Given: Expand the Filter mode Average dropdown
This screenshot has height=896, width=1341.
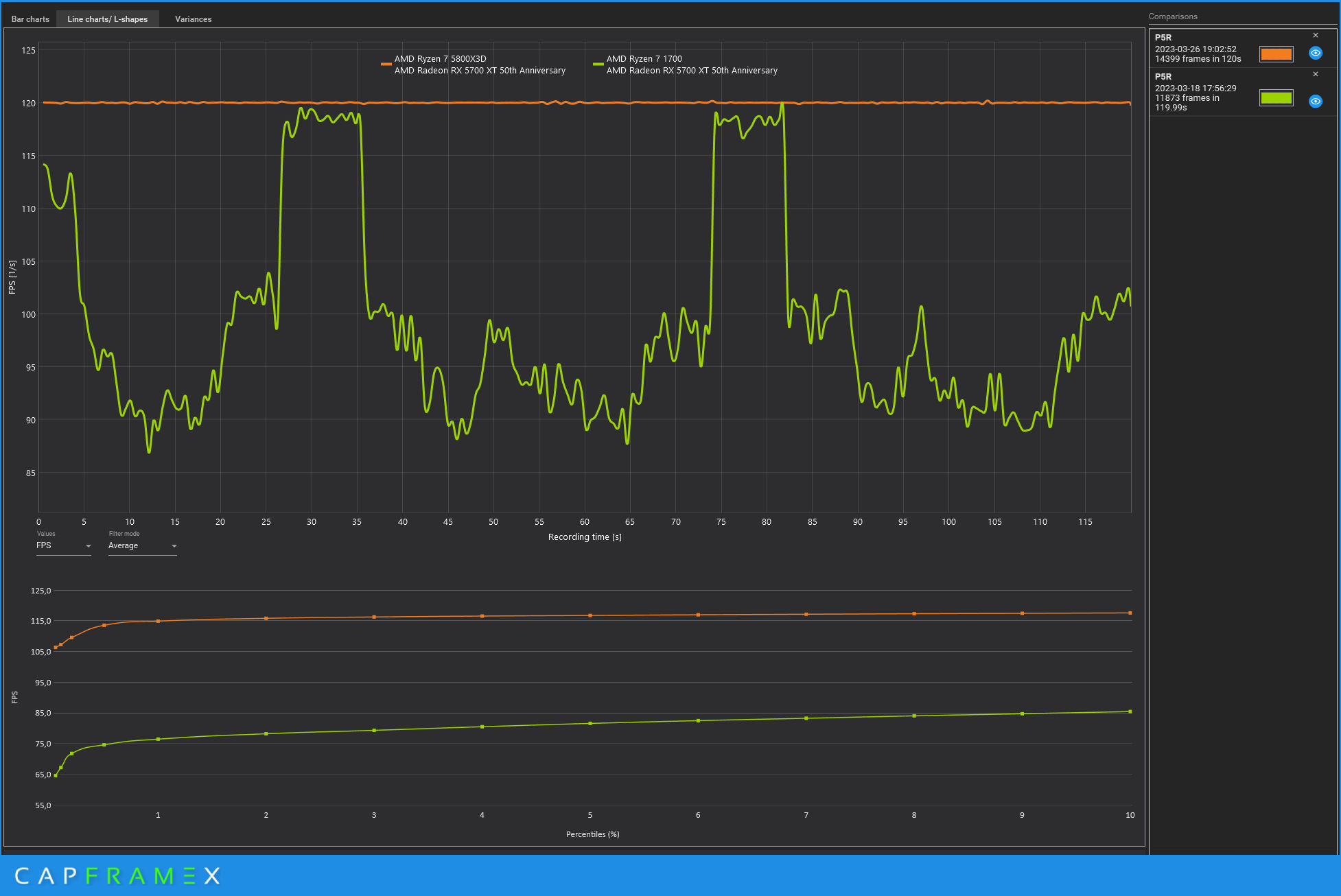Looking at the screenshot, I should pyautogui.click(x=142, y=546).
